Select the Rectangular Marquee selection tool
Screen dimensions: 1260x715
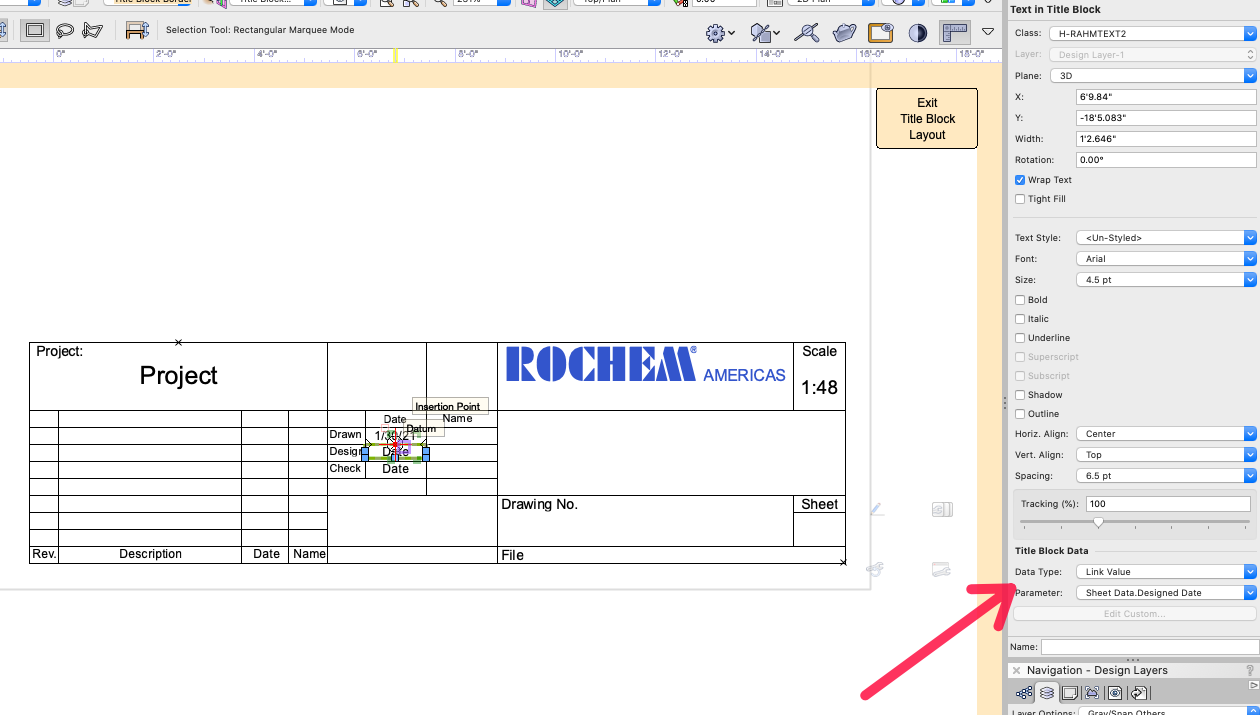(34, 30)
